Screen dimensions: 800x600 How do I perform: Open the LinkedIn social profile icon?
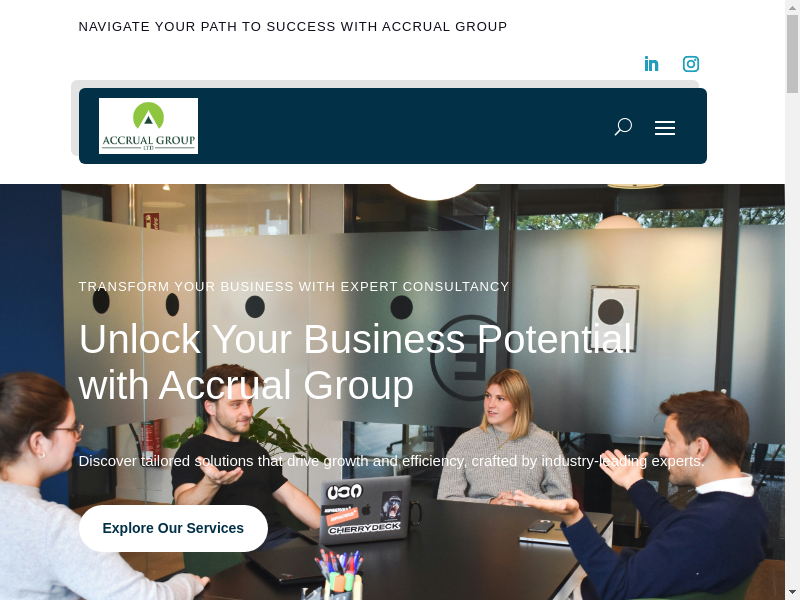[x=651, y=64]
